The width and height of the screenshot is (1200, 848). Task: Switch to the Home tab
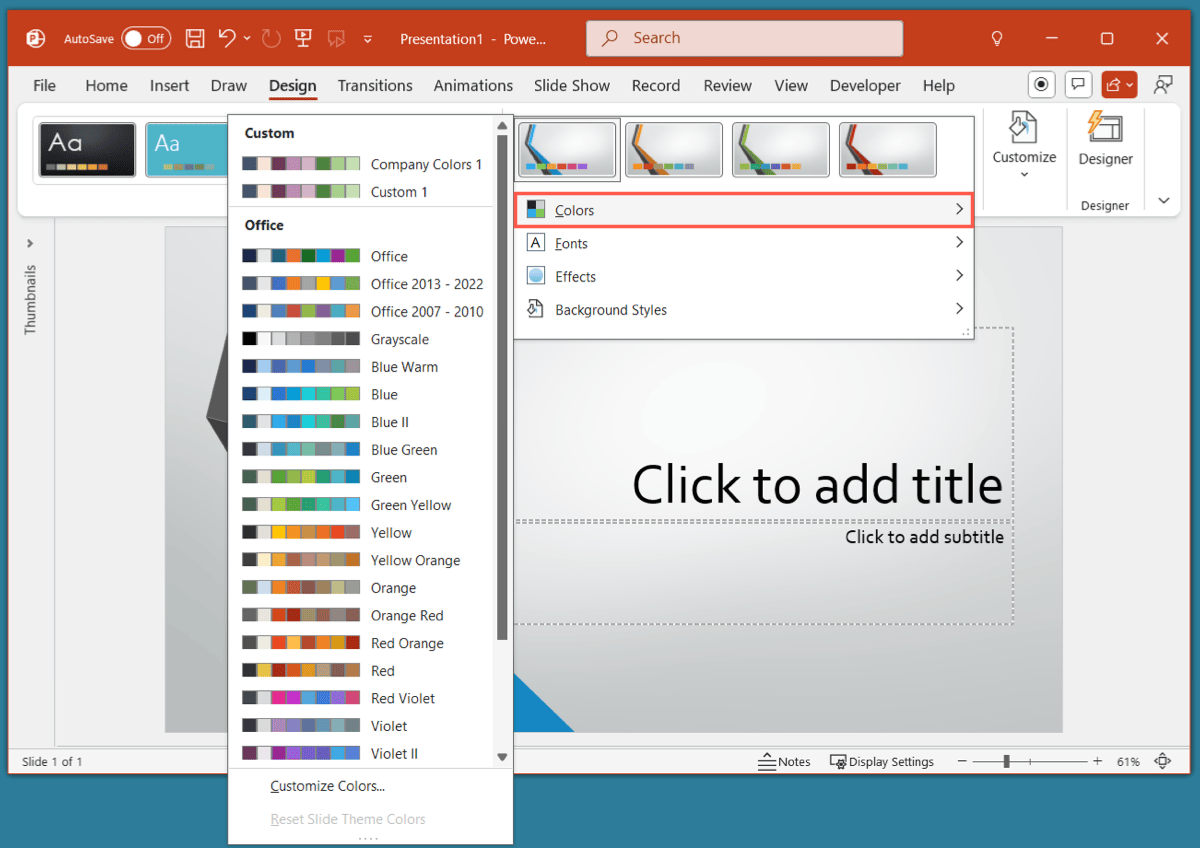pos(106,86)
